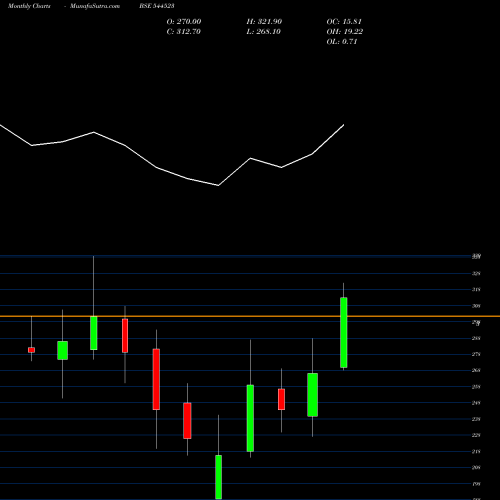Click the 238 price axis label
The image size is (500, 500).
click(x=476, y=419)
